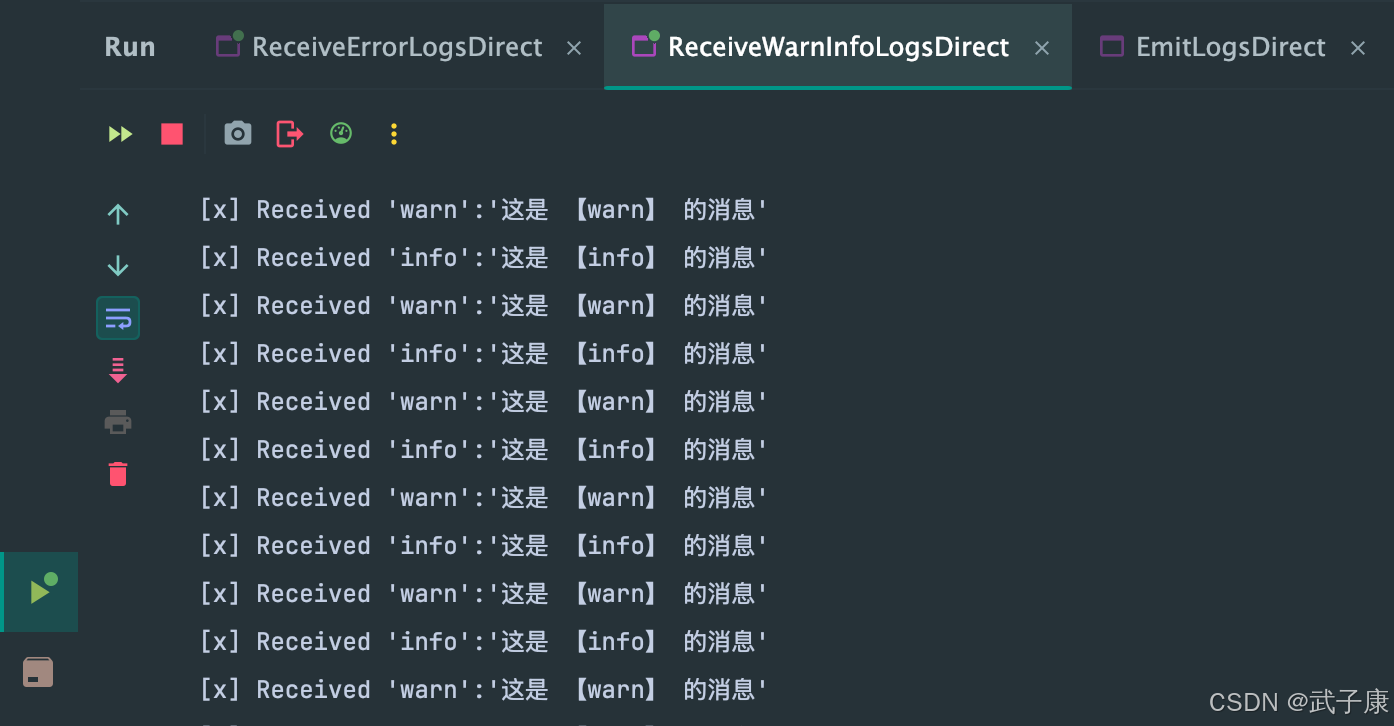Switch to EmitLogsDirect tab
This screenshot has width=1394, height=726.
pyautogui.click(x=1230, y=46)
